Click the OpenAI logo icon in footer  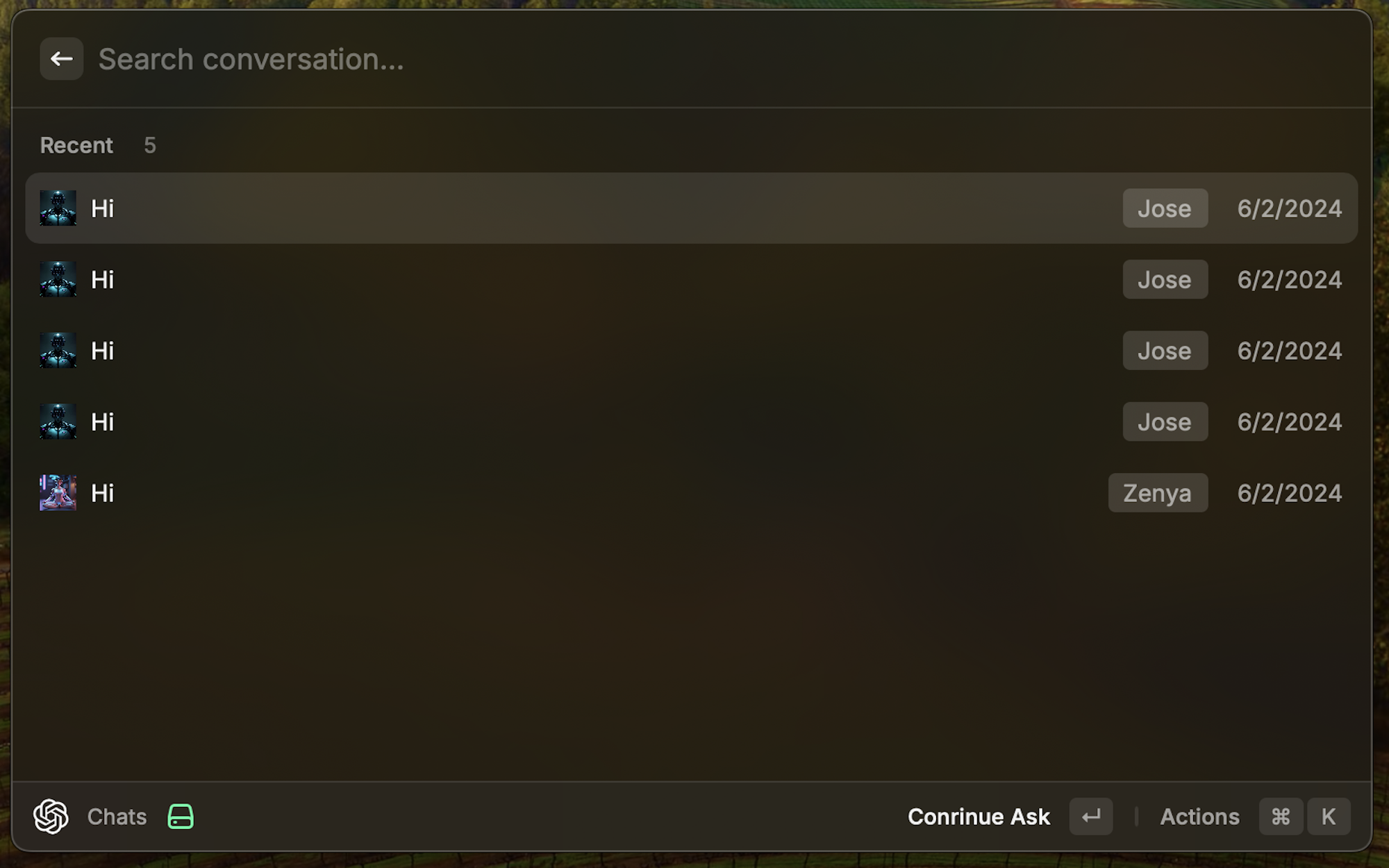tap(51, 816)
